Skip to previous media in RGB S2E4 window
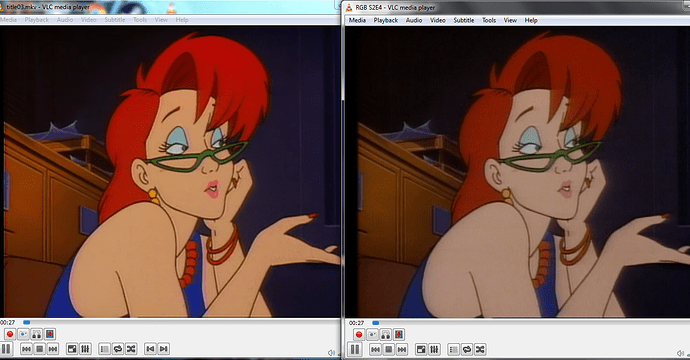 click(375, 349)
